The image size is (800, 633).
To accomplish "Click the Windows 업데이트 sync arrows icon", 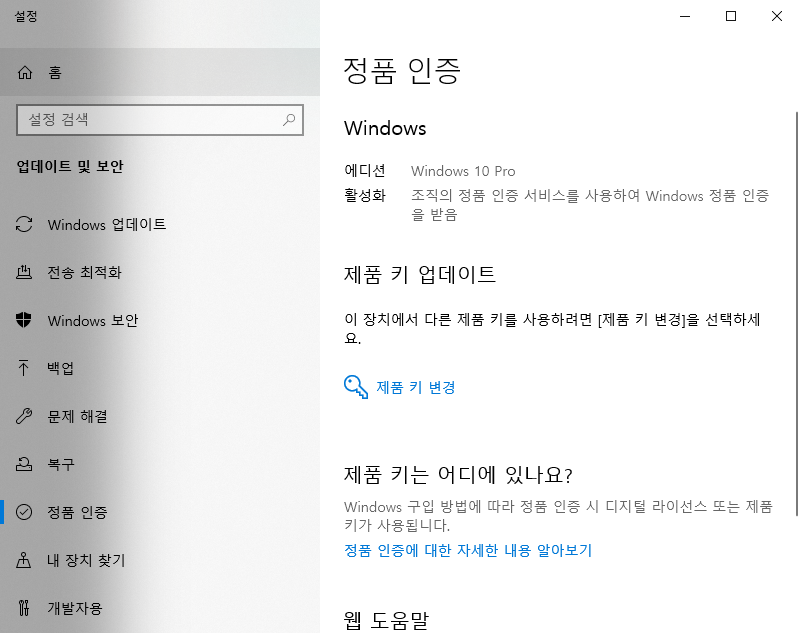I will [24, 224].
